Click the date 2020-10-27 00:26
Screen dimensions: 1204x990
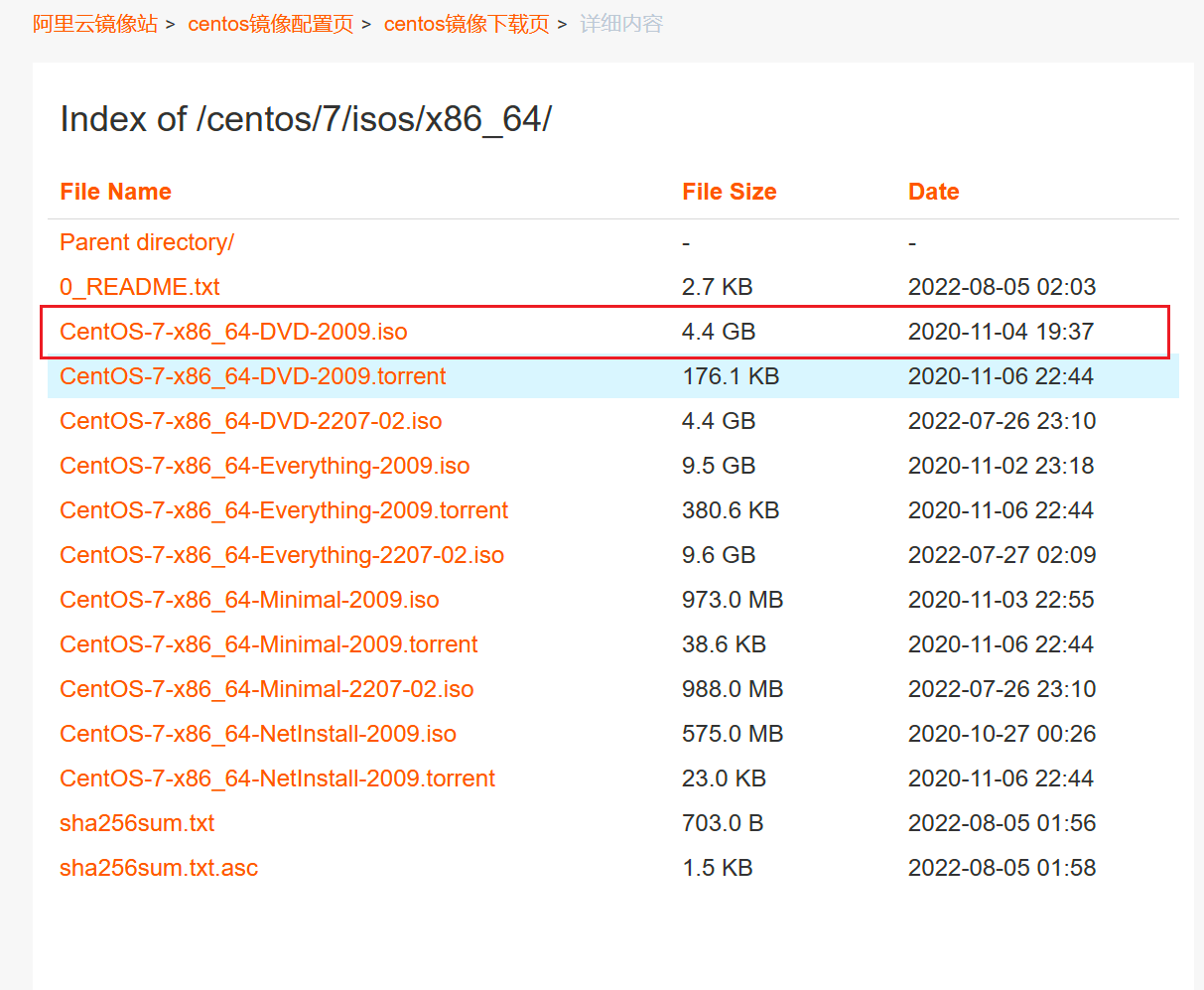coord(1003,734)
